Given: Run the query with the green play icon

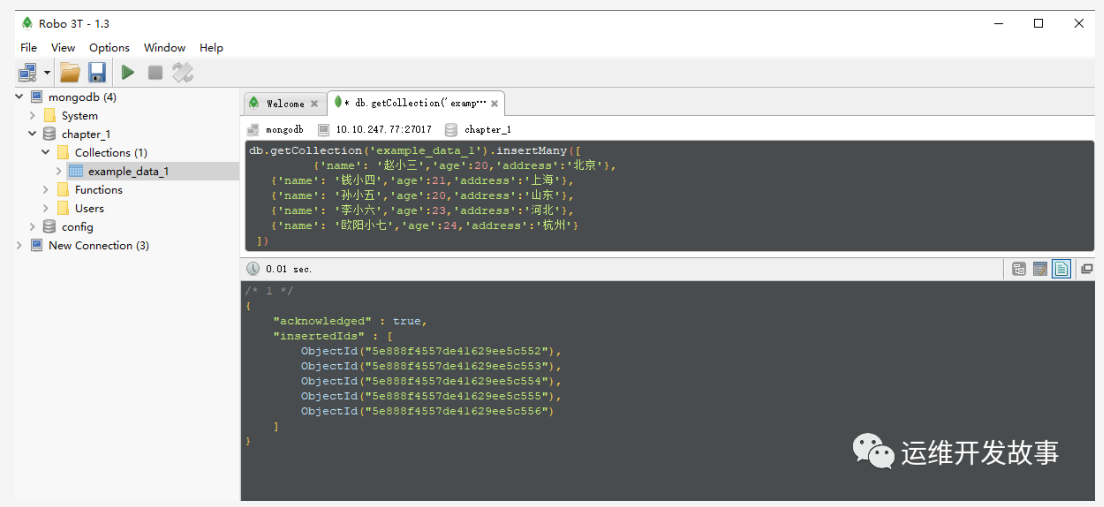Looking at the screenshot, I should coord(128,73).
